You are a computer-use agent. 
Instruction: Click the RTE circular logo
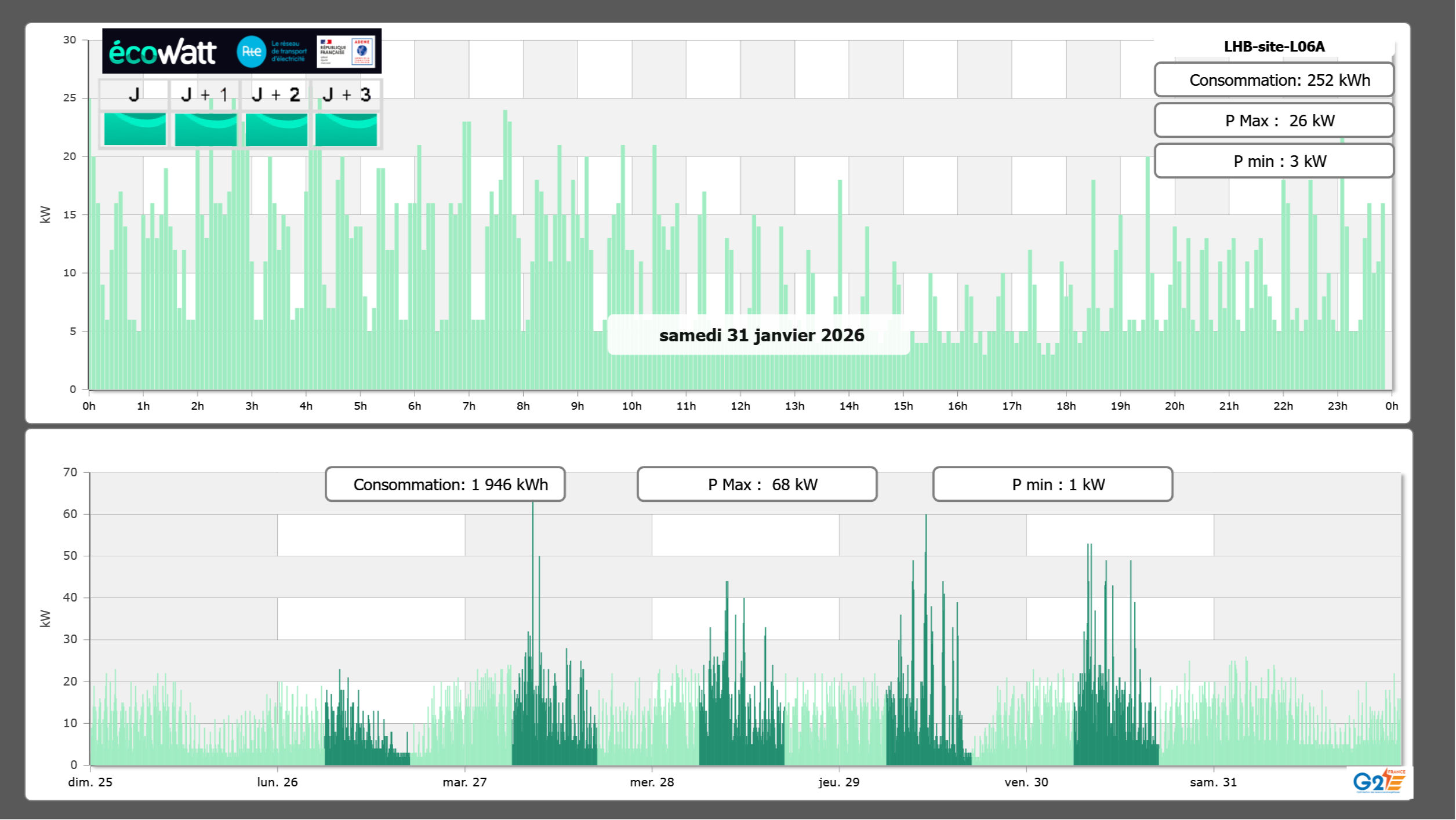coord(251,52)
